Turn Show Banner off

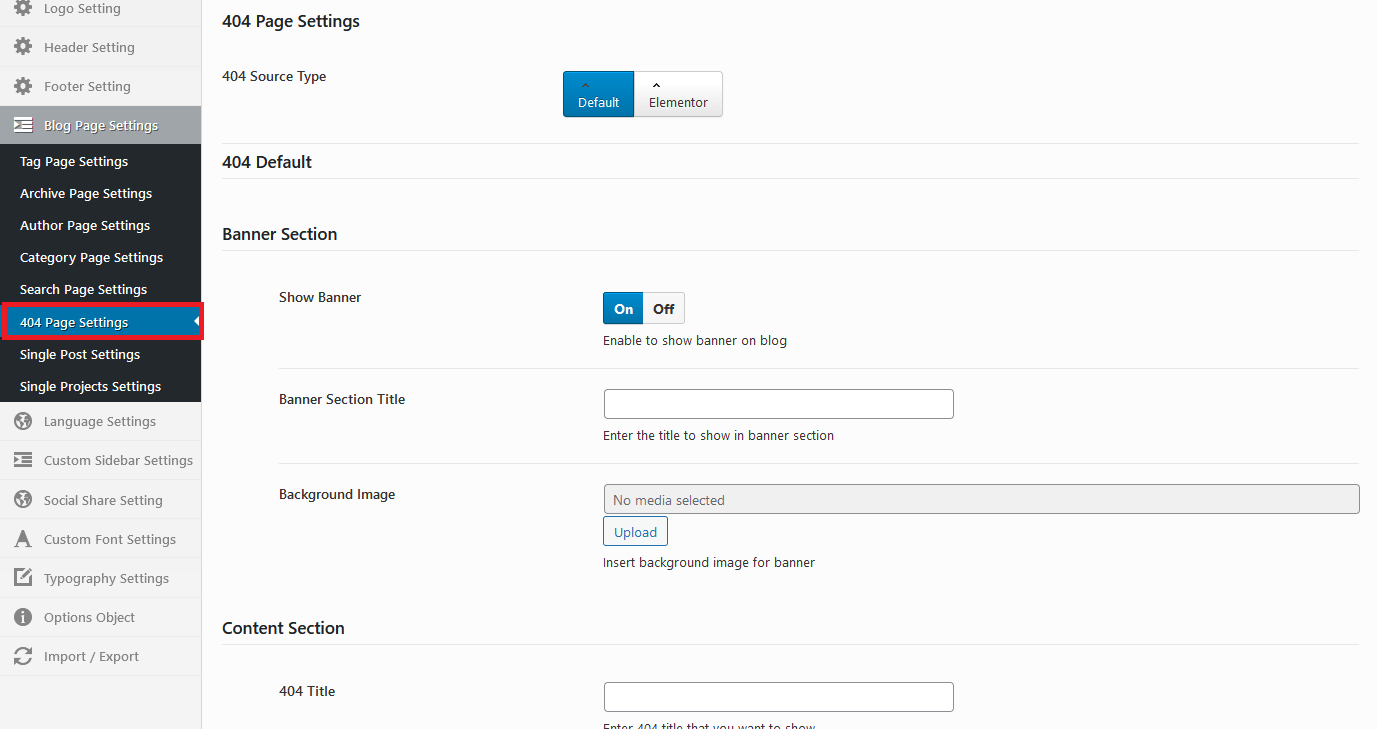pyautogui.click(x=664, y=309)
